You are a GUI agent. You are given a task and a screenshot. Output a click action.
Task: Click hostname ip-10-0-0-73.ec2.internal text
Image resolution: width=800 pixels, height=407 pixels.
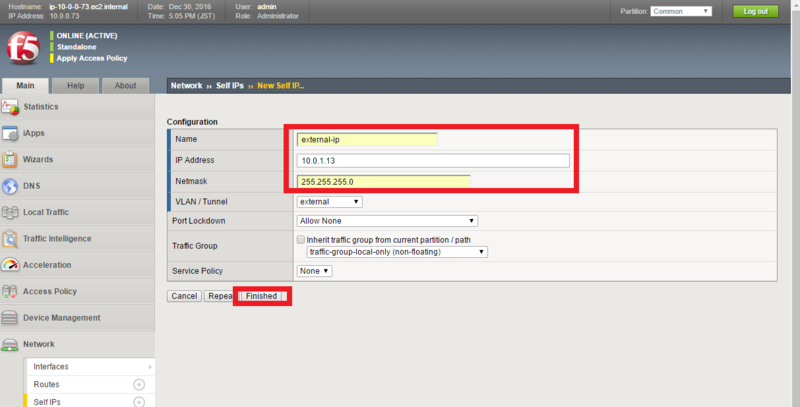pos(88,7)
